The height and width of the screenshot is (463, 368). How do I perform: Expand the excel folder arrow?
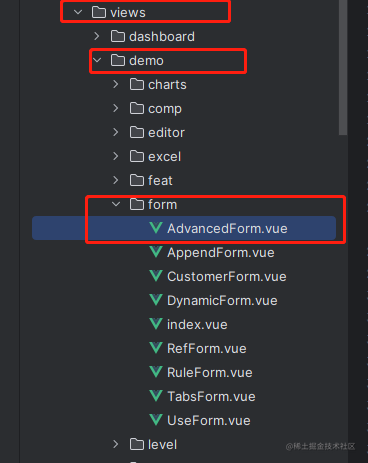[116, 156]
